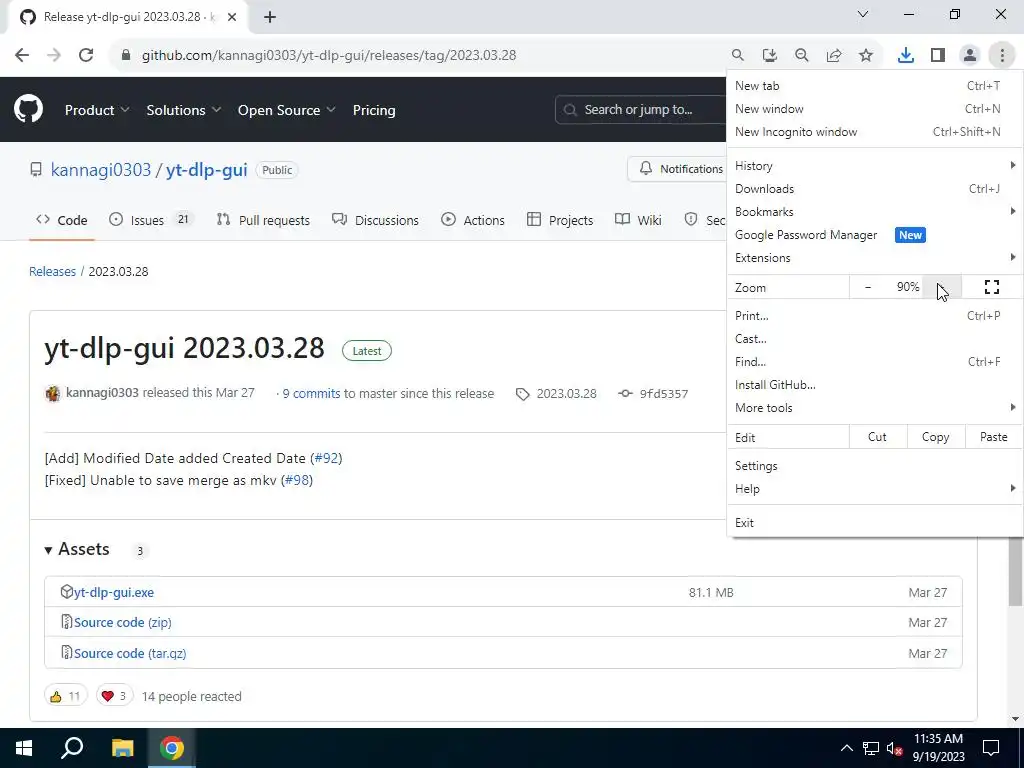Click the network tray icon
Image resolution: width=1024 pixels, height=768 pixels.
(871, 748)
